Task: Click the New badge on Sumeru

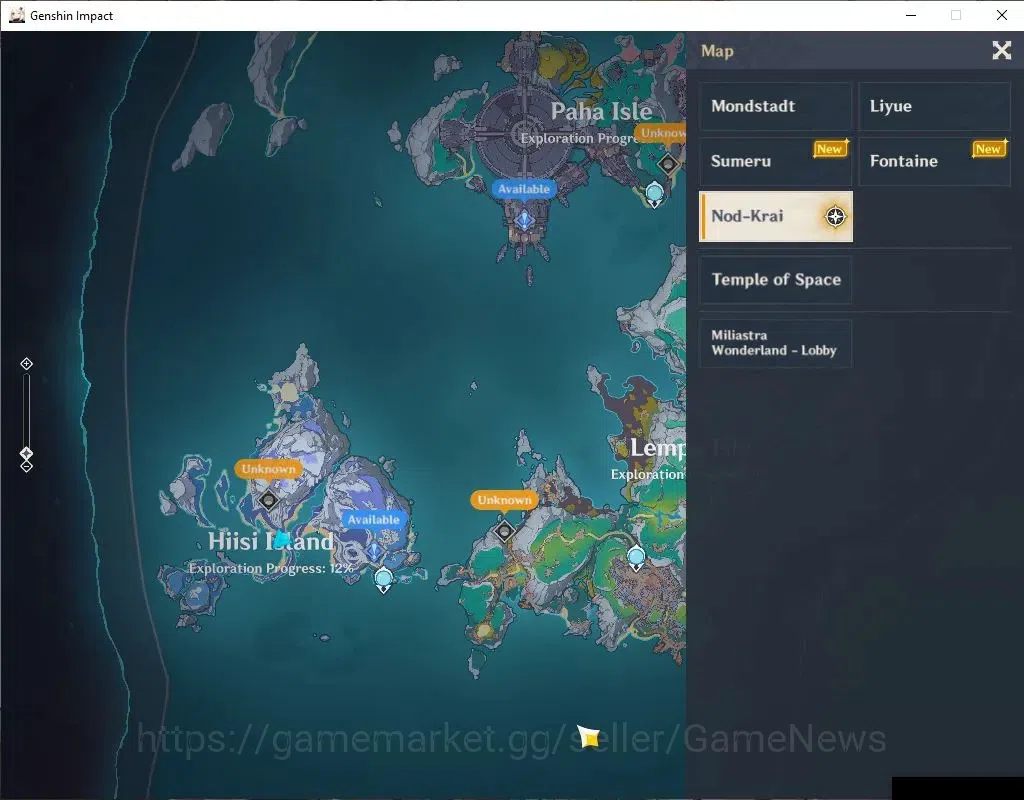Action: pos(830,149)
